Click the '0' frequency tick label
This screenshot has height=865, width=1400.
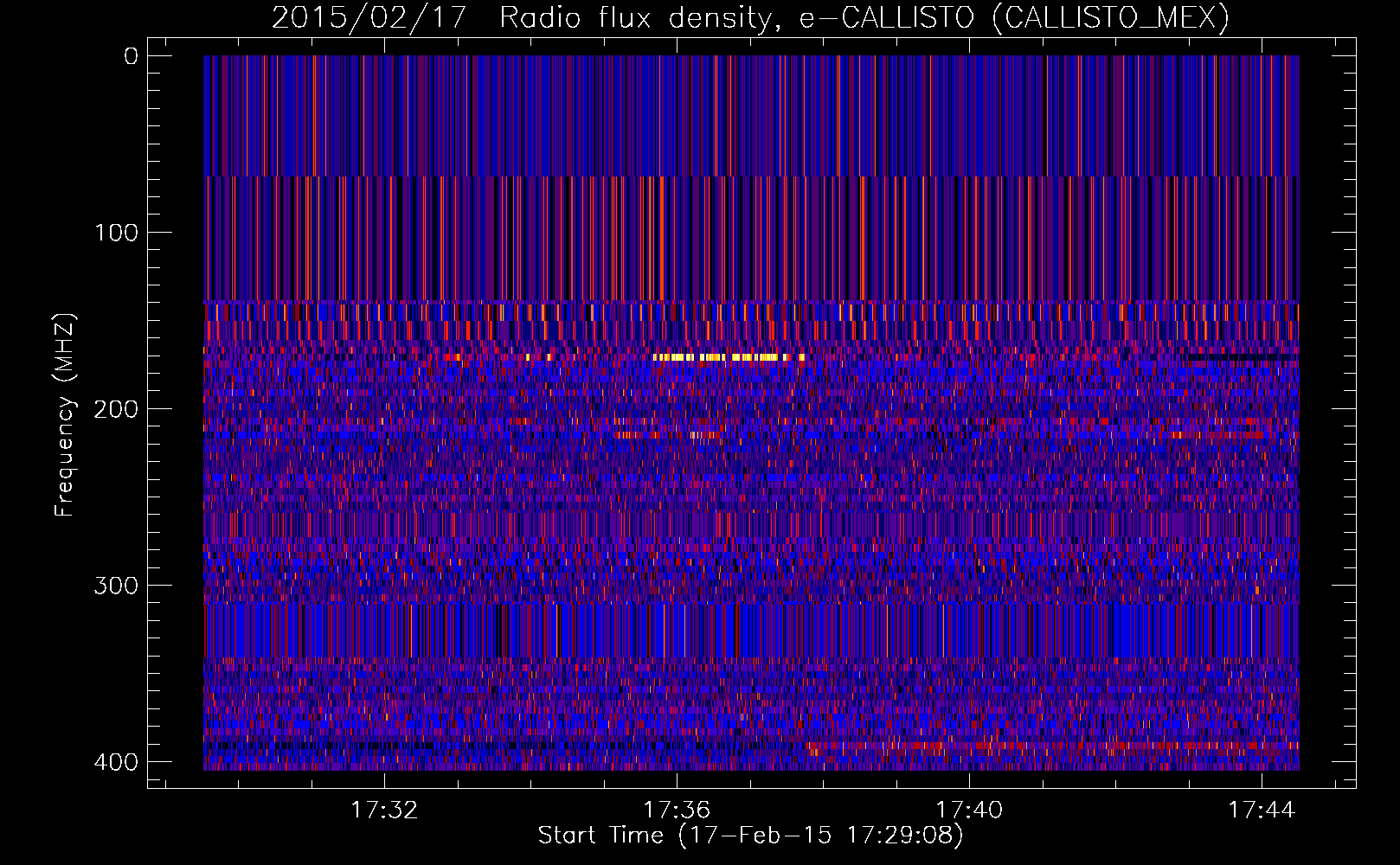tap(131, 56)
